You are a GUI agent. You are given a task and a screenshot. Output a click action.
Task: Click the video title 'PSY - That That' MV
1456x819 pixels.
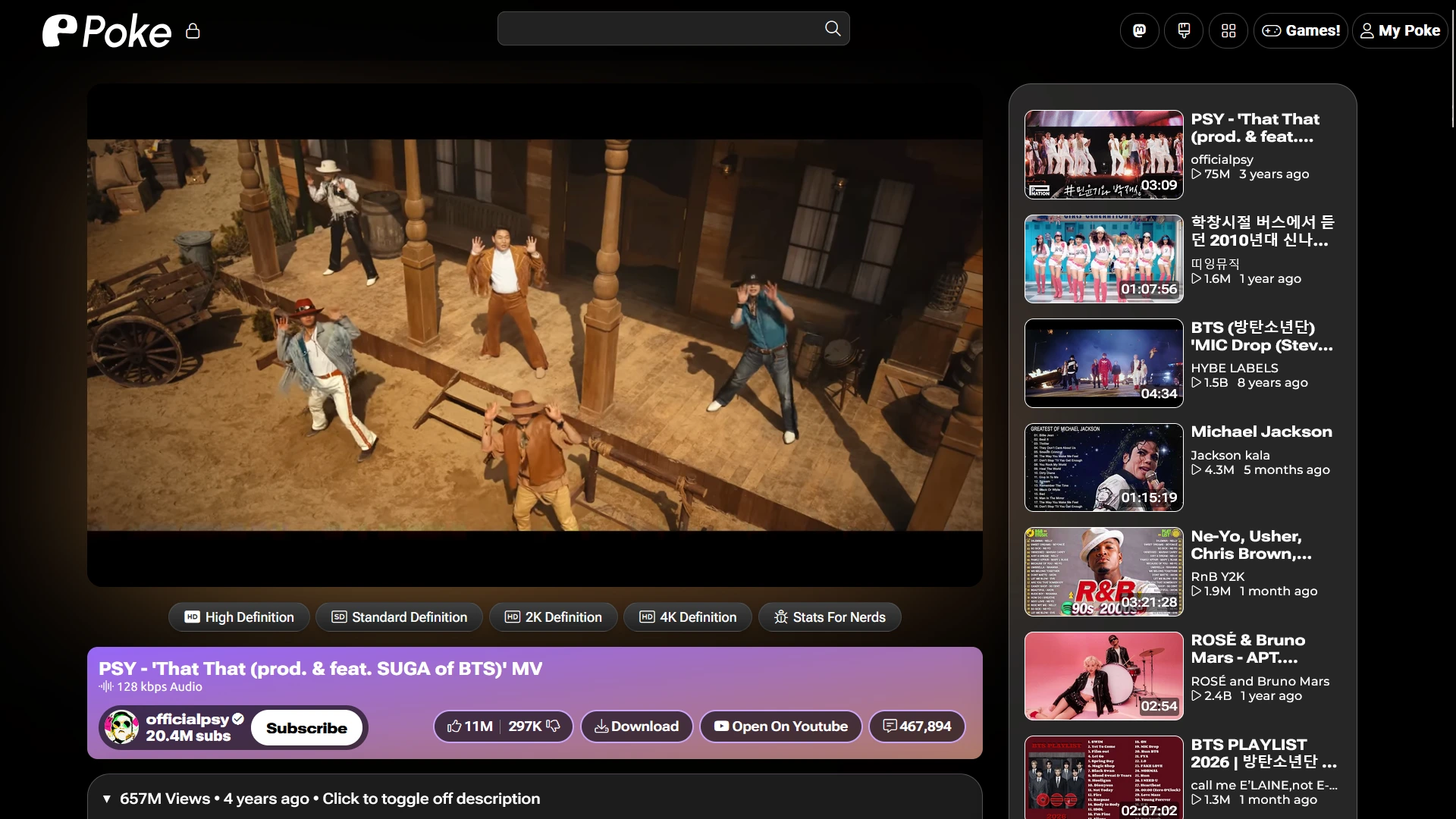[x=320, y=669]
